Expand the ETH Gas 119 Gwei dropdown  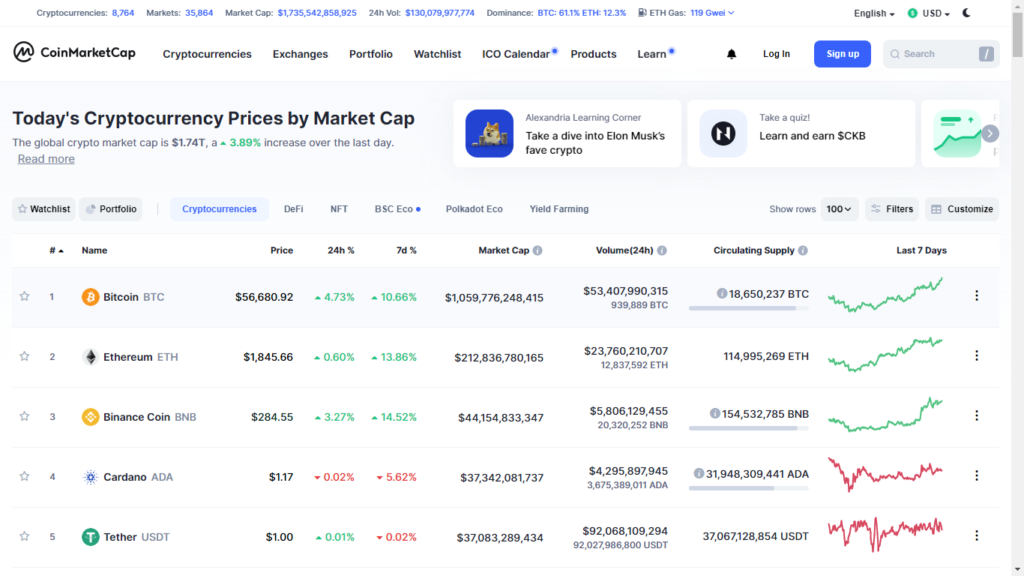pos(712,12)
